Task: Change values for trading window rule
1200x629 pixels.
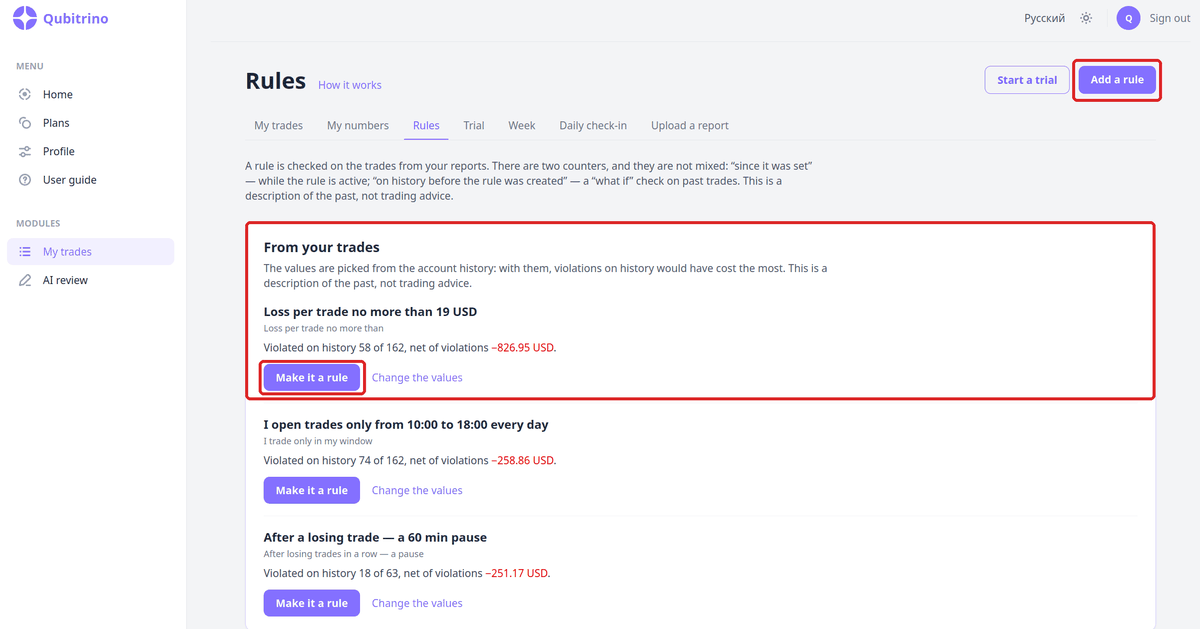Action: tap(417, 490)
